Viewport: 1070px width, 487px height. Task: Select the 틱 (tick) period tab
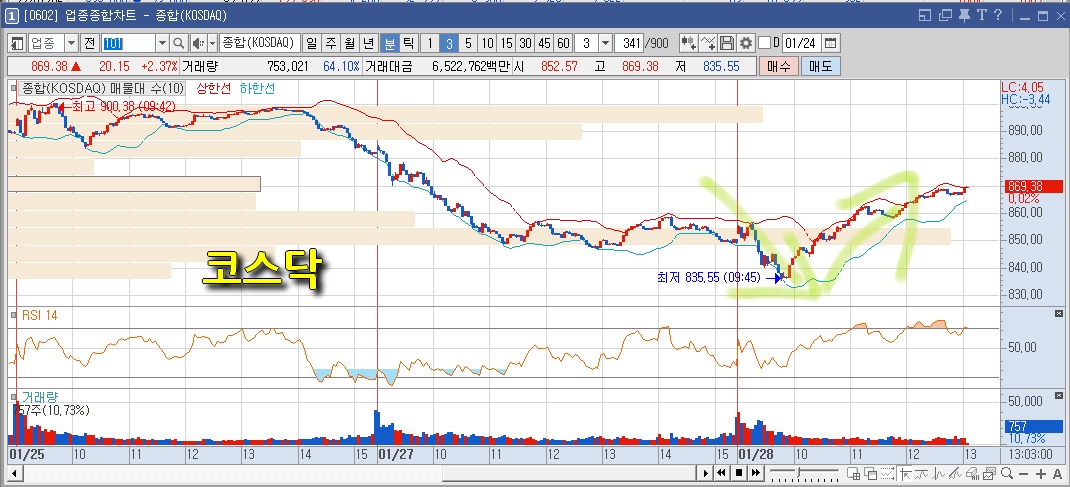point(409,44)
